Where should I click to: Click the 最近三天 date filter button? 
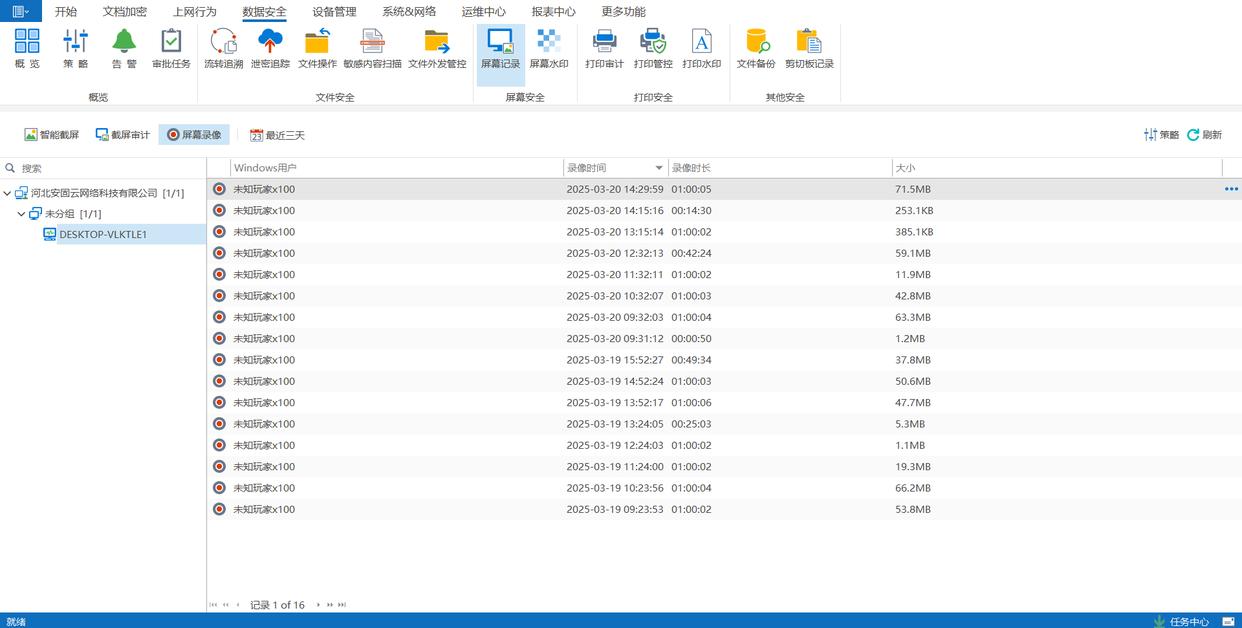point(277,135)
